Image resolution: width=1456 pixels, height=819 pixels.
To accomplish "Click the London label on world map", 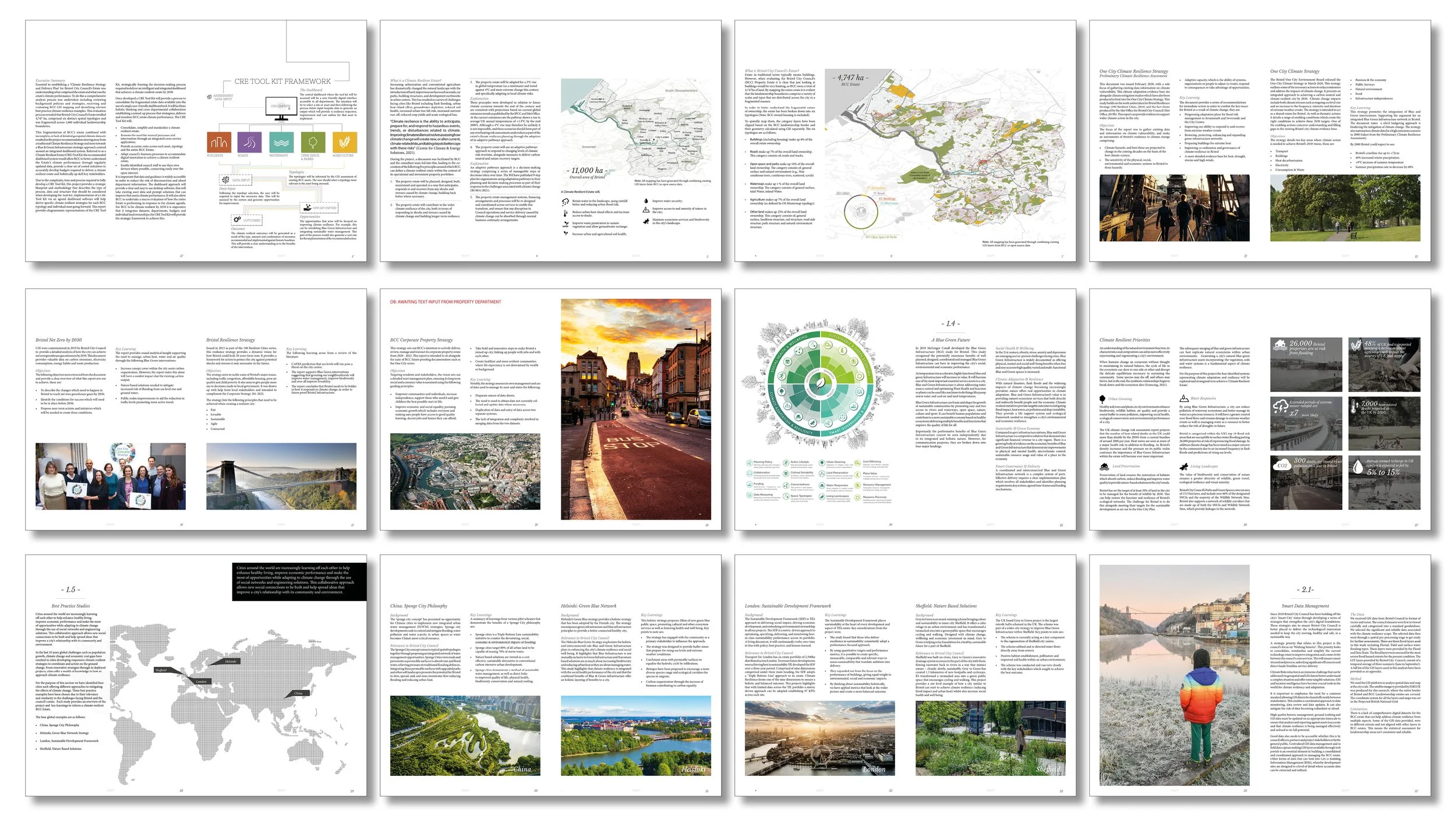I will 201,681.
